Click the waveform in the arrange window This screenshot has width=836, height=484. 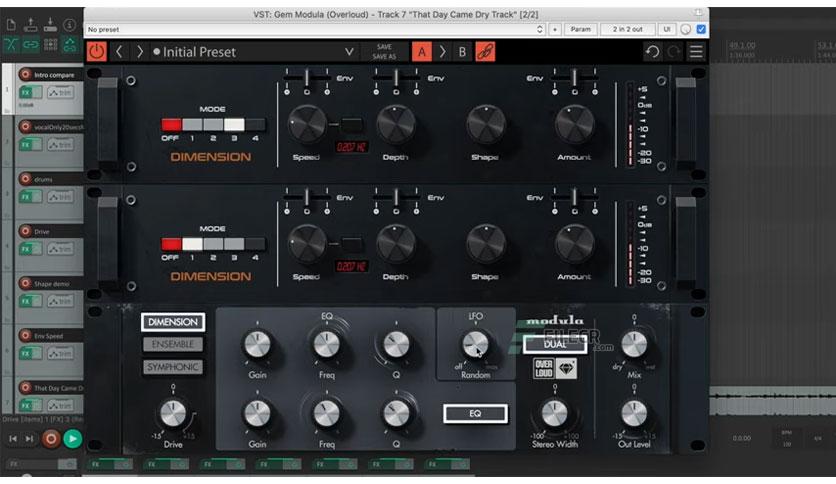[x=773, y=401]
